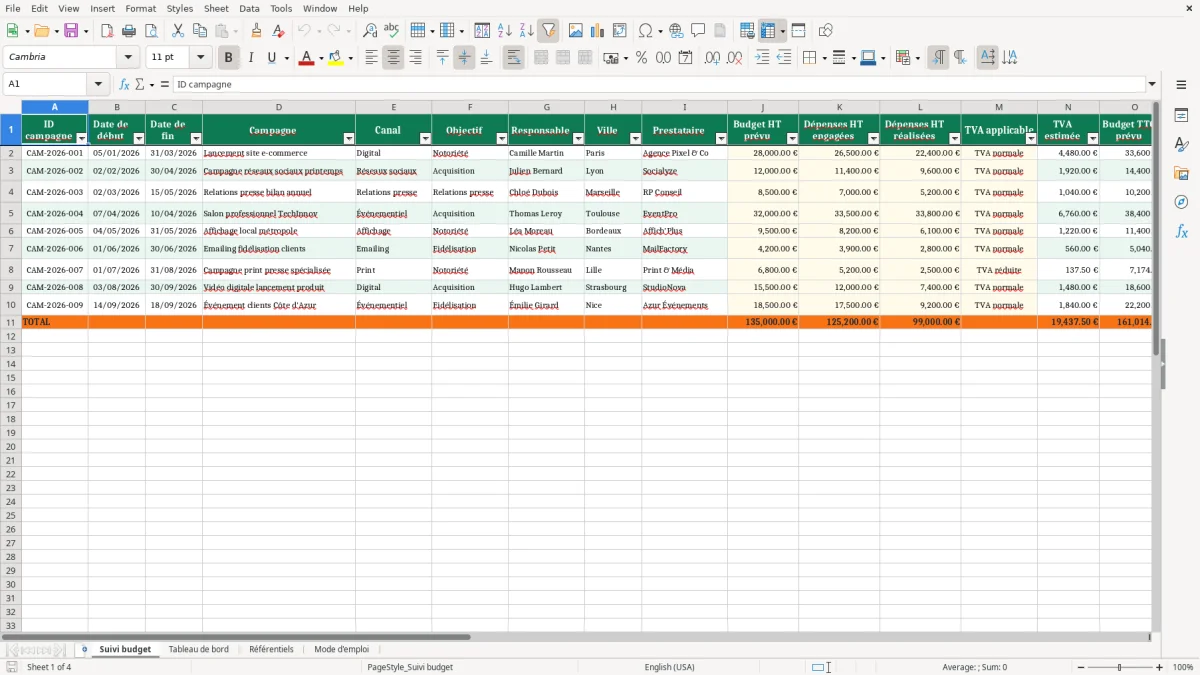Image resolution: width=1200 pixels, height=675 pixels.
Task: Open the Sheet menu
Action: [216, 8]
